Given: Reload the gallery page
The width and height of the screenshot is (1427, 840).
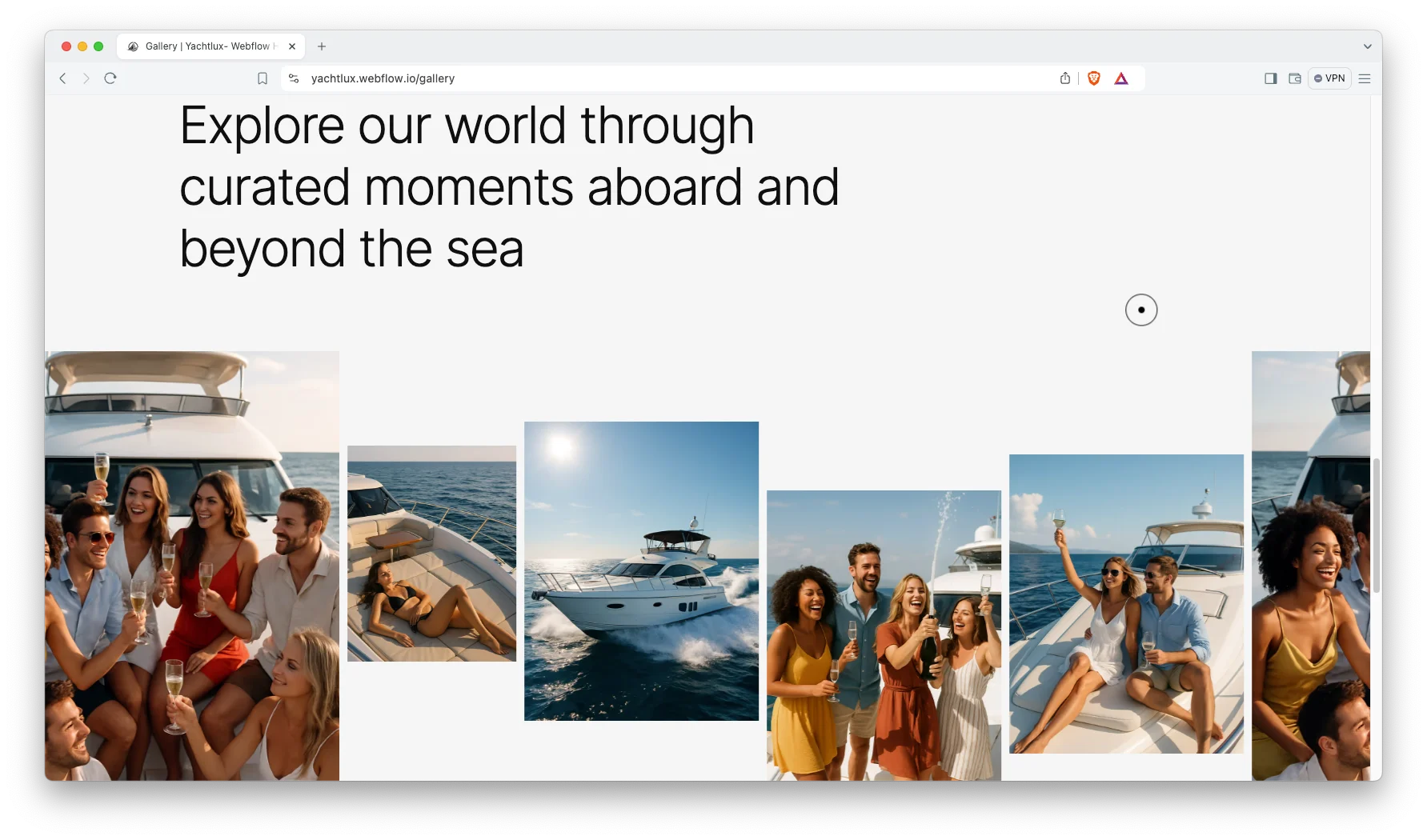Looking at the screenshot, I should pyautogui.click(x=110, y=78).
